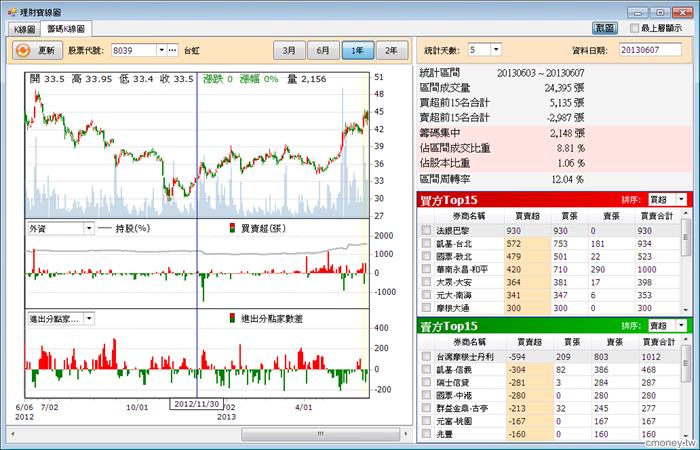
Task: Select the 3月 time range button
Action: pyautogui.click(x=289, y=50)
